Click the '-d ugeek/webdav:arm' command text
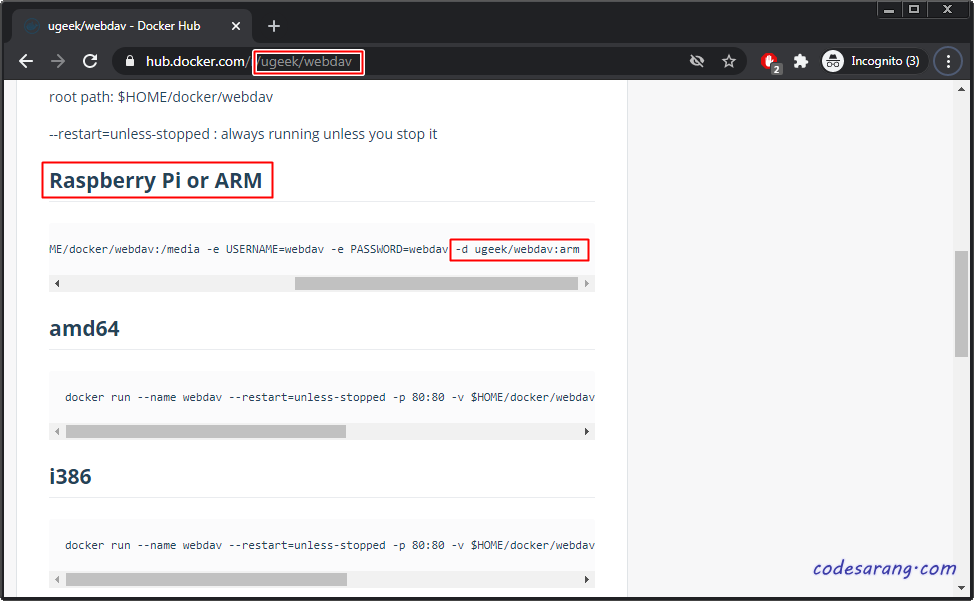The width and height of the screenshot is (974, 601). (x=517, y=250)
